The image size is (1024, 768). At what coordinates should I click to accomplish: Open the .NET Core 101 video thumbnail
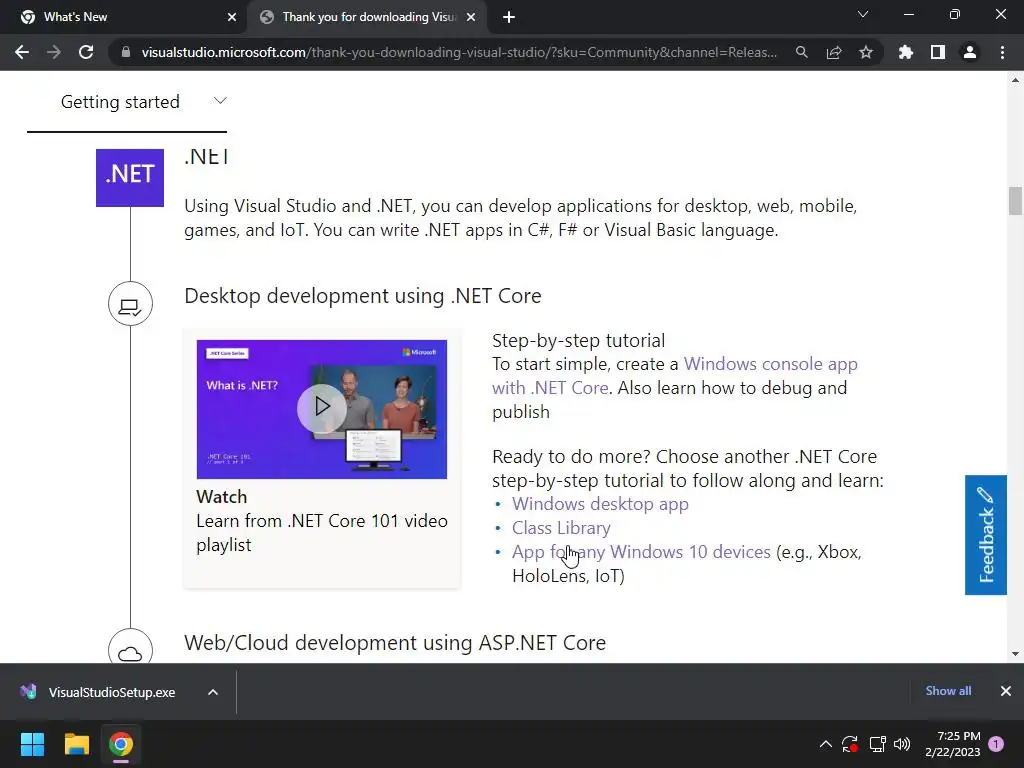pyautogui.click(x=322, y=409)
